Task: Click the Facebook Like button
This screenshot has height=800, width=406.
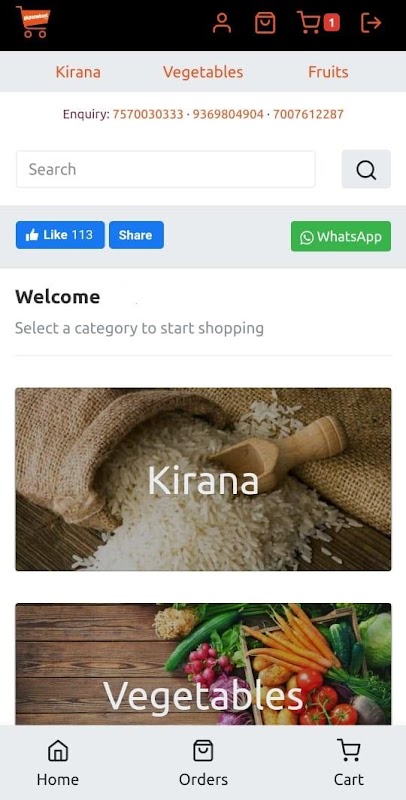Action: 60,235
